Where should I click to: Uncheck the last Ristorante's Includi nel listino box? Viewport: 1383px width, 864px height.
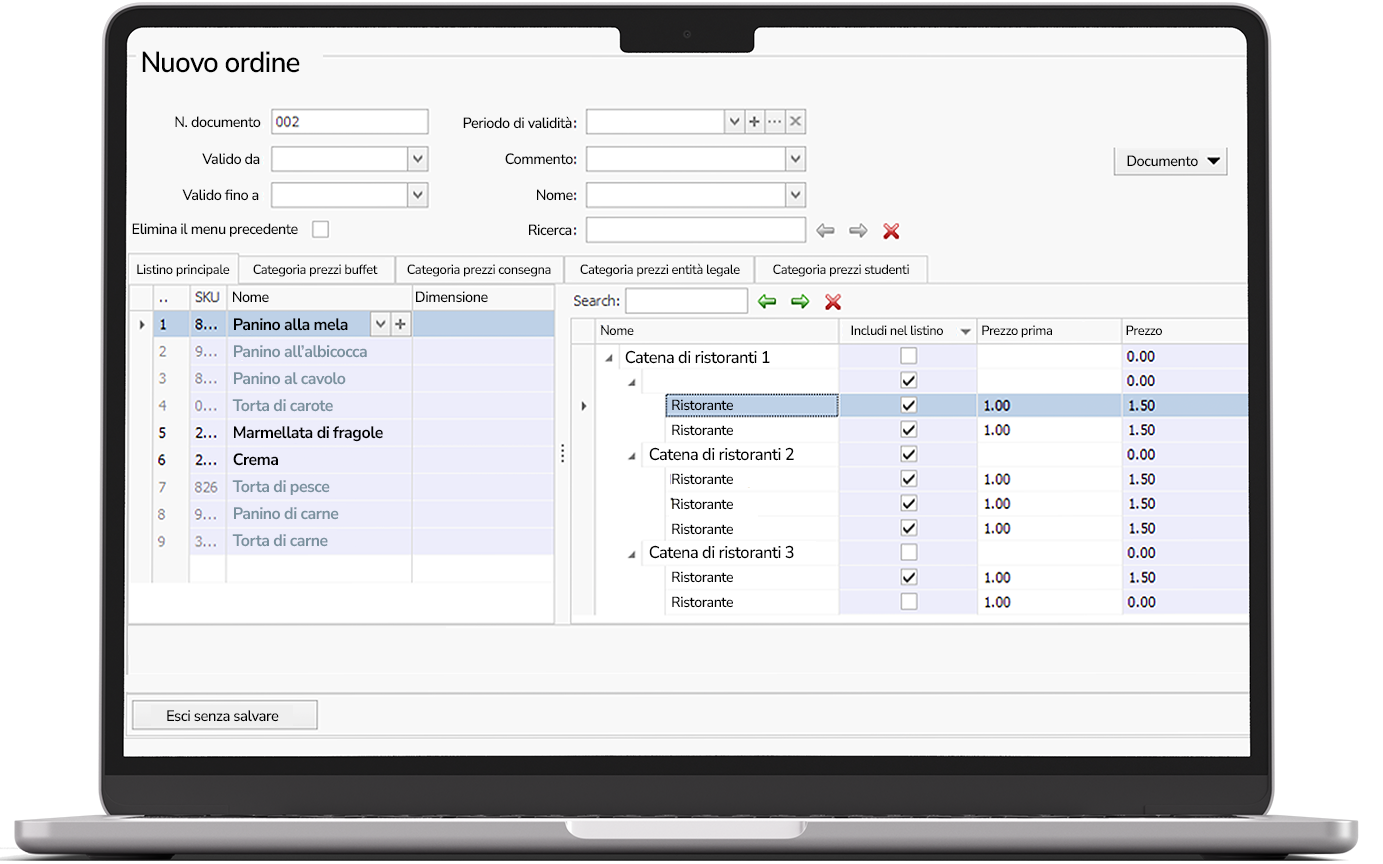[x=908, y=601]
